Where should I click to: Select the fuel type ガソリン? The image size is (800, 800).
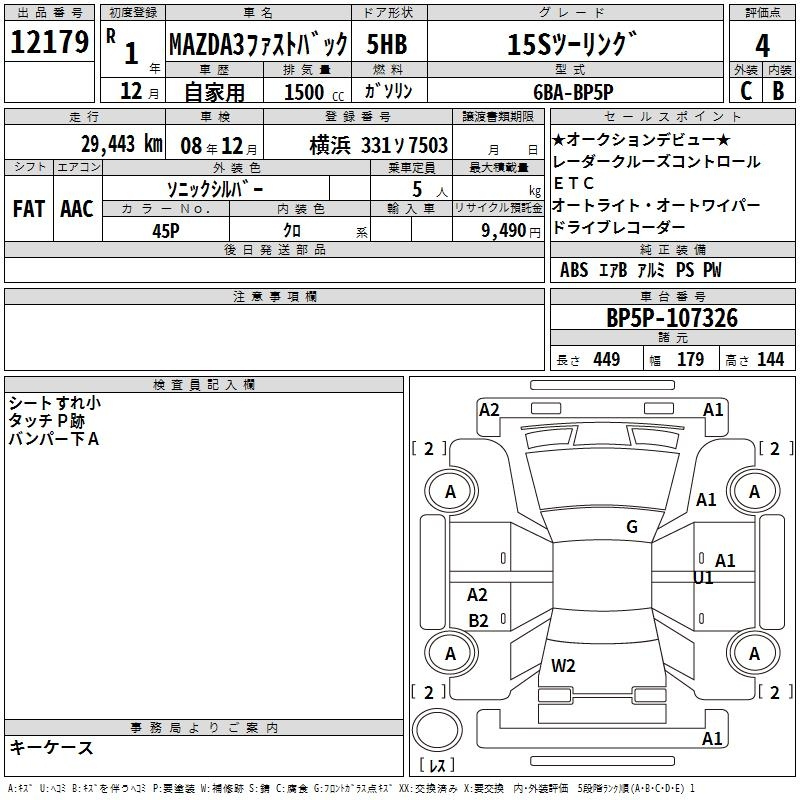click(x=388, y=91)
